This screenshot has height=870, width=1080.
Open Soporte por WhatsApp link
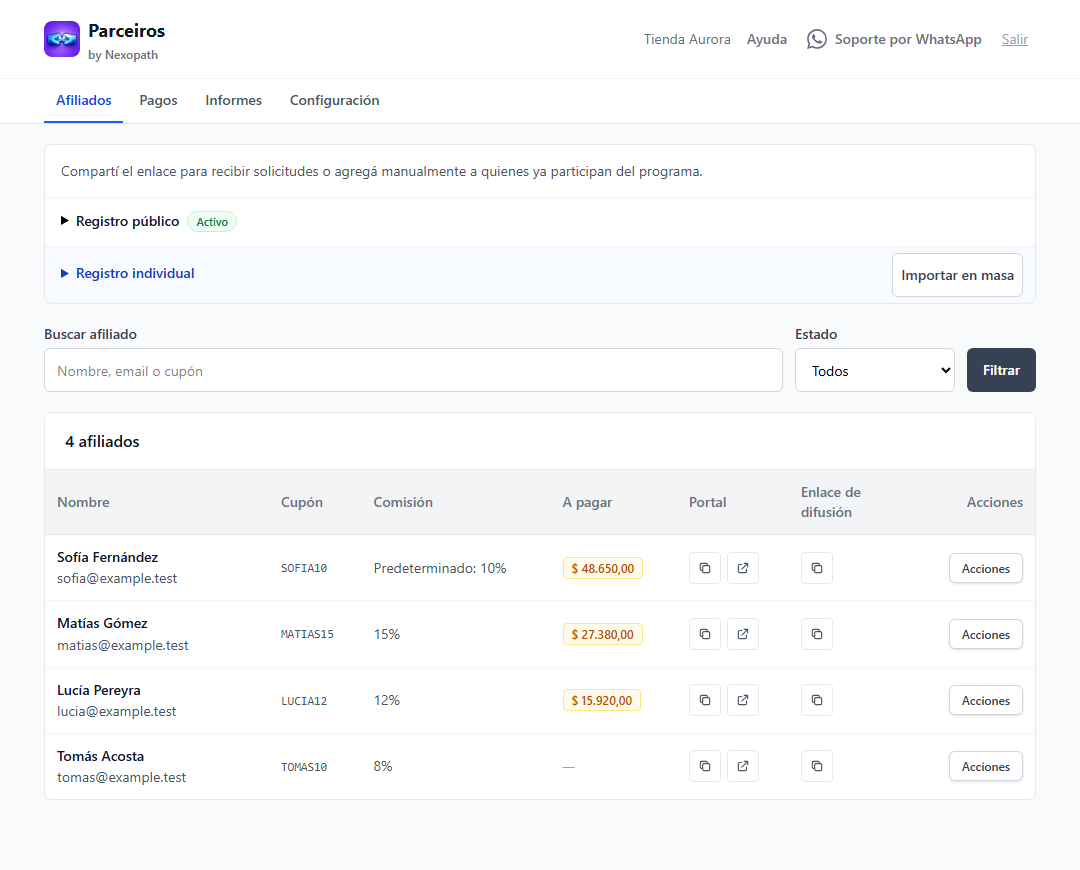click(894, 39)
